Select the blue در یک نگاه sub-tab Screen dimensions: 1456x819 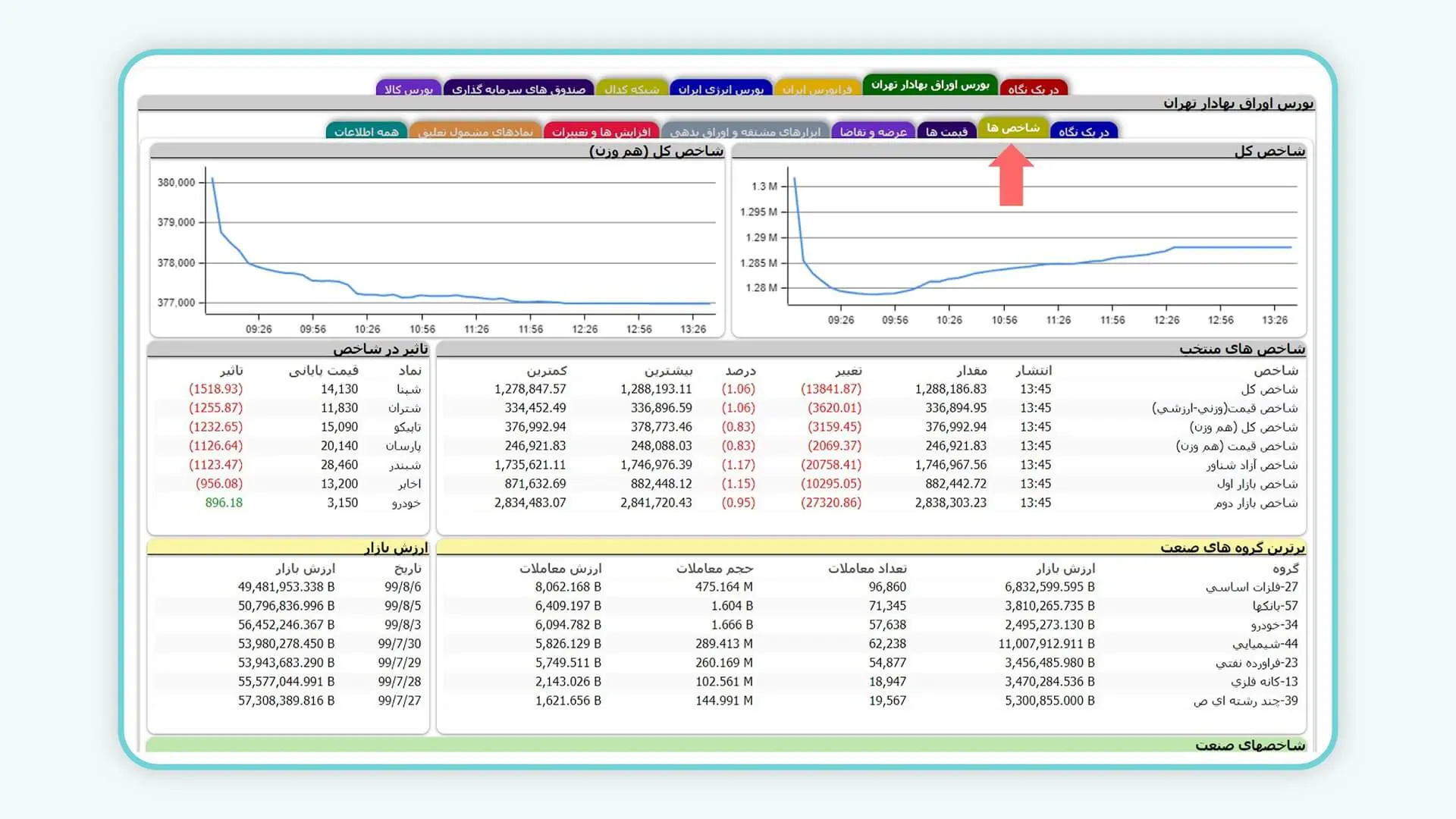click(x=1084, y=131)
